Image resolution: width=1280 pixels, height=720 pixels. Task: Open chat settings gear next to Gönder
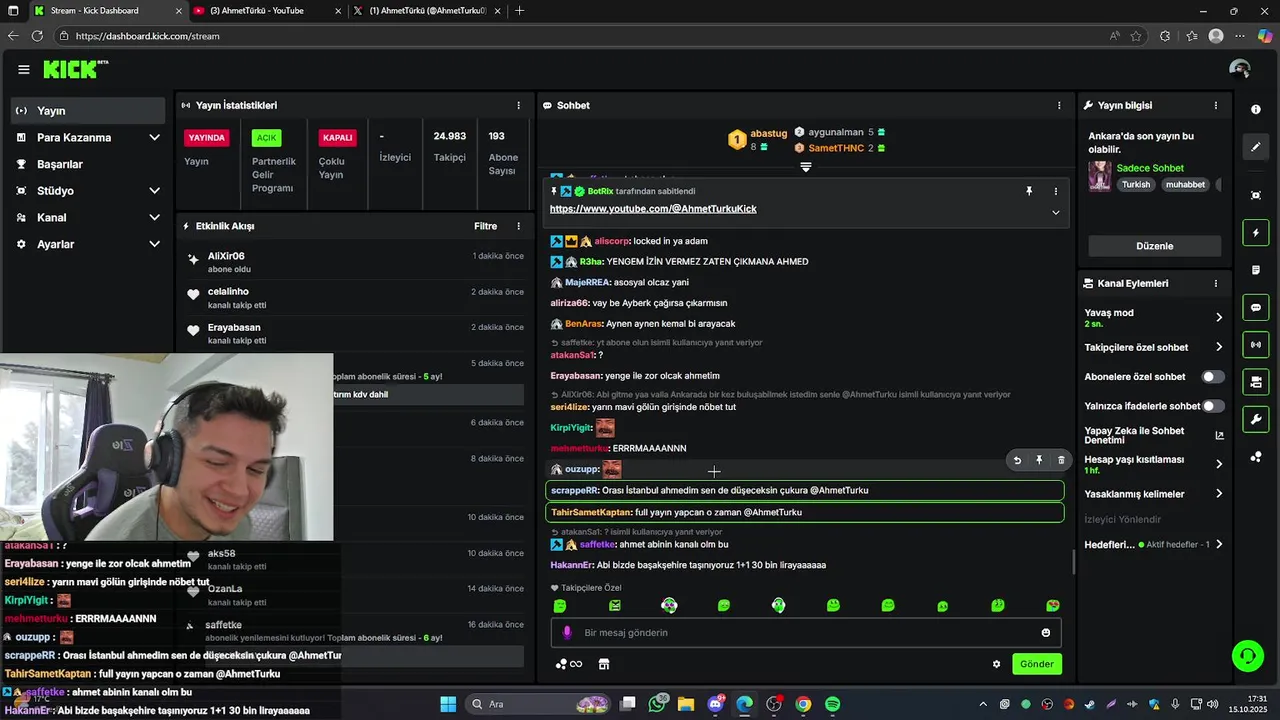[996, 664]
